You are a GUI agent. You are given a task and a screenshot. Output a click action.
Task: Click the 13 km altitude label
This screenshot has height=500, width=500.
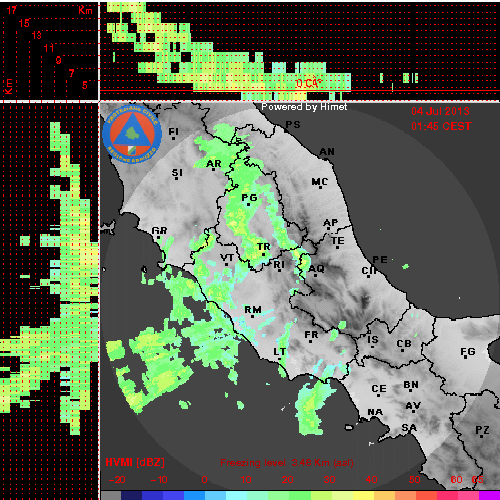coord(36,35)
